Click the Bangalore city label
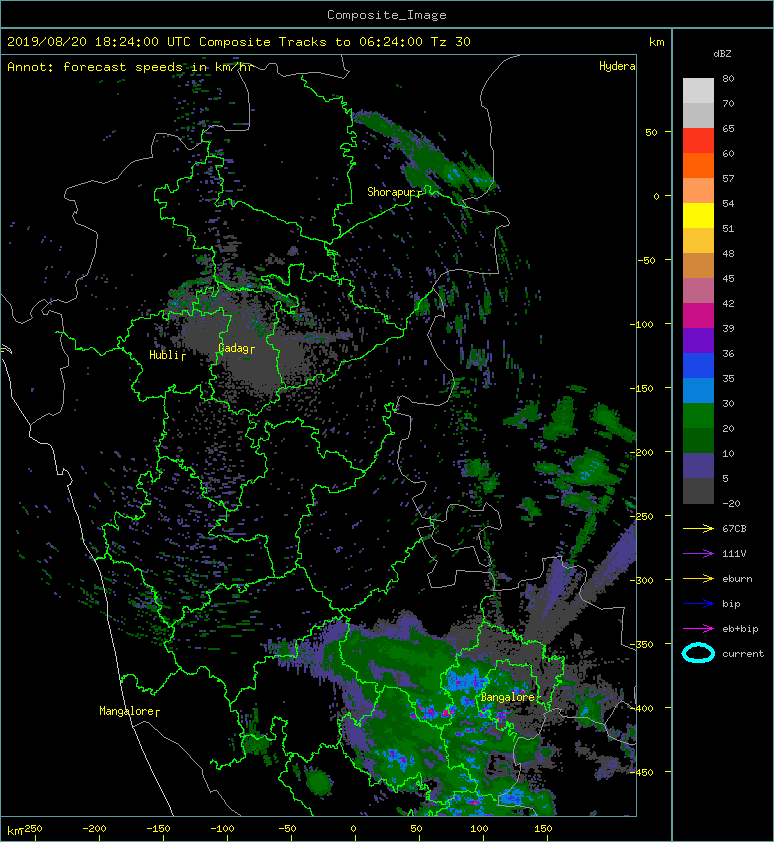774x842 pixels. click(x=507, y=697)
